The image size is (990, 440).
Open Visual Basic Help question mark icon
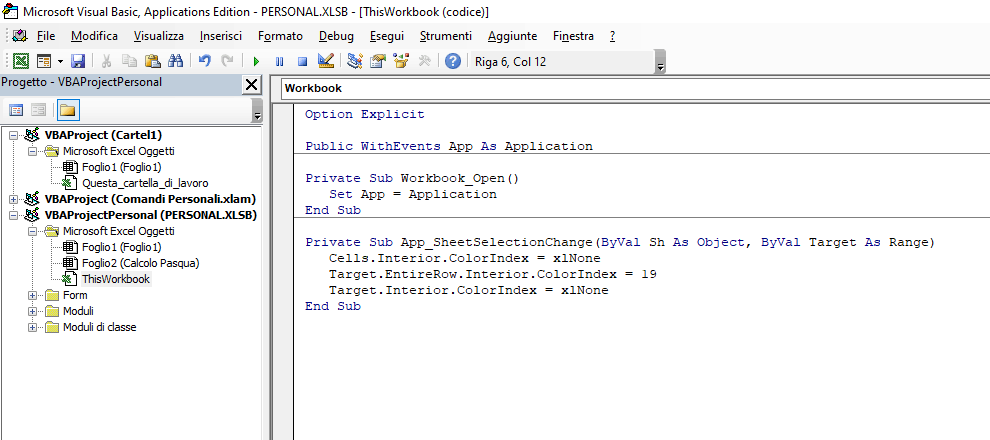pyautogui.click(x=453, y=61)
